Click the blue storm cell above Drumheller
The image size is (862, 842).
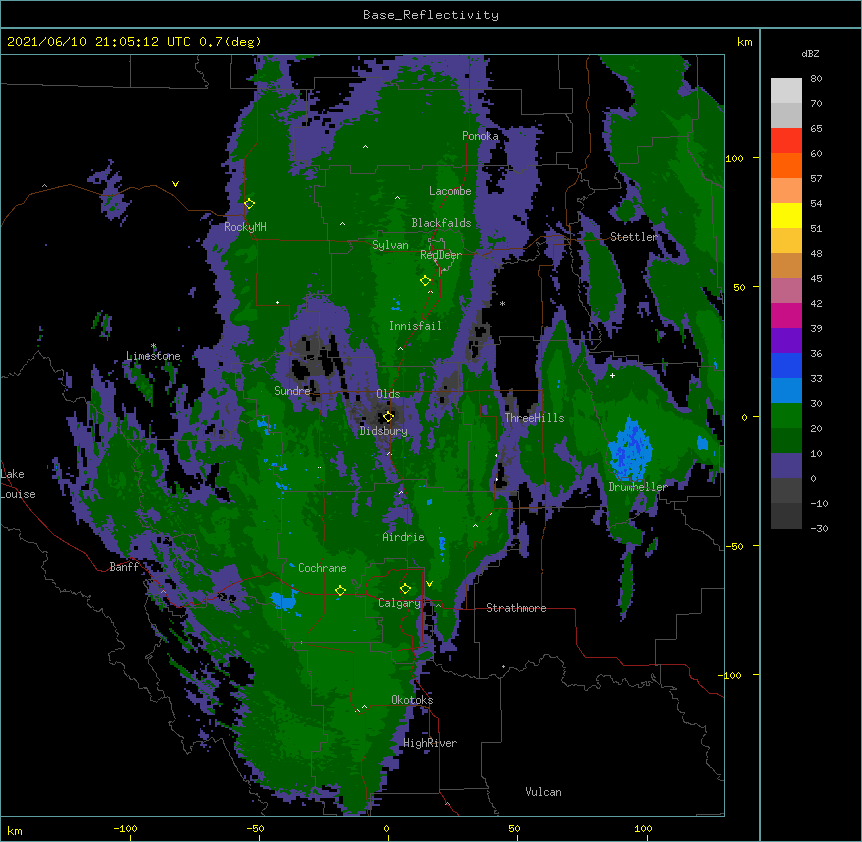coord(631,449)
